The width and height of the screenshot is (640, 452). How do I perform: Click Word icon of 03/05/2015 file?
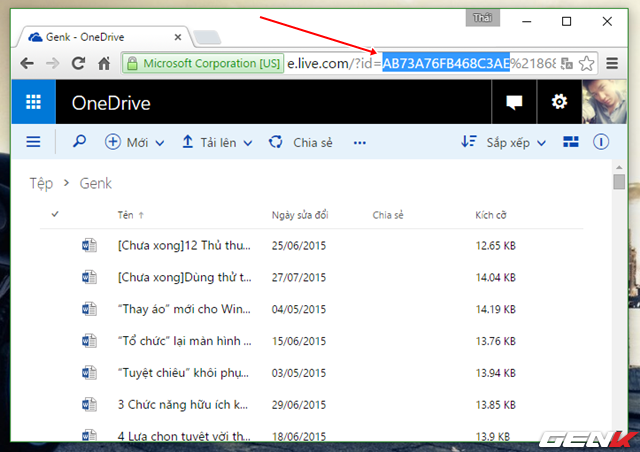tap(89, 372)
